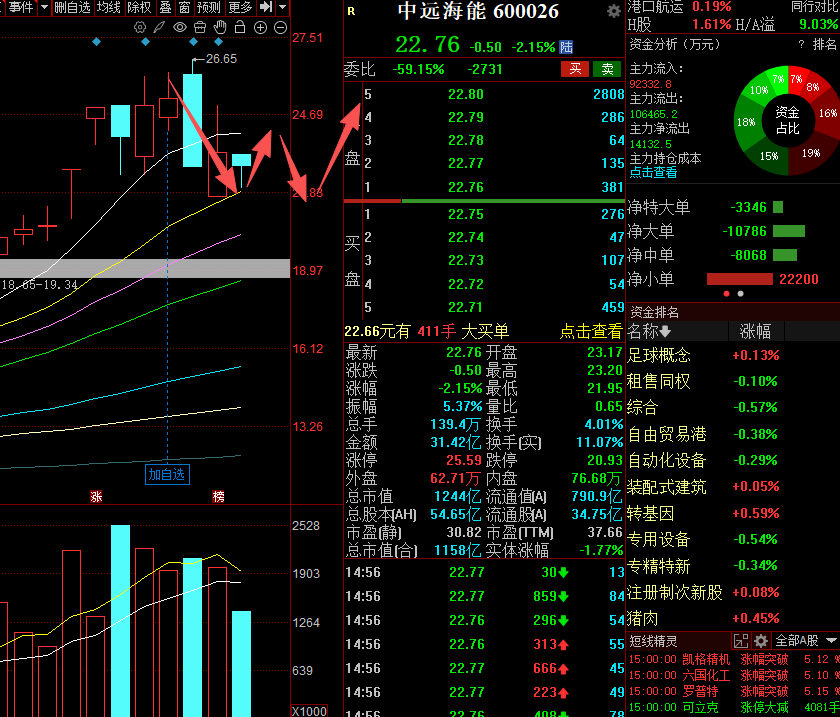Click the collapse-right arrow icon in toolbar
This screenshot has height=717, width=840.
coord(266,7)
